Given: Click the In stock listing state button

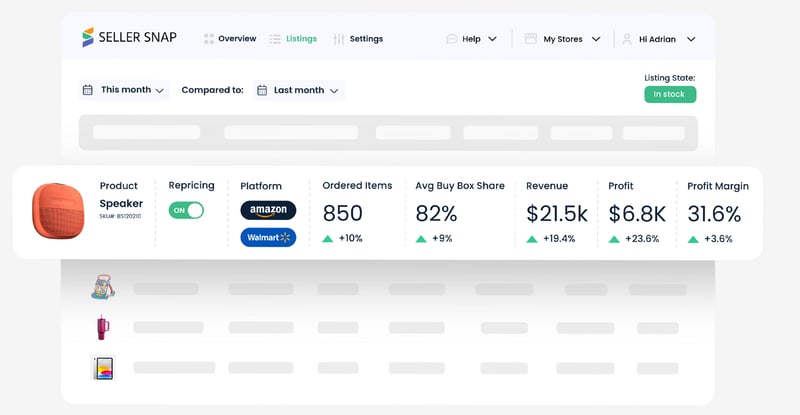Looking at the screenshot, I should (670, 94).
